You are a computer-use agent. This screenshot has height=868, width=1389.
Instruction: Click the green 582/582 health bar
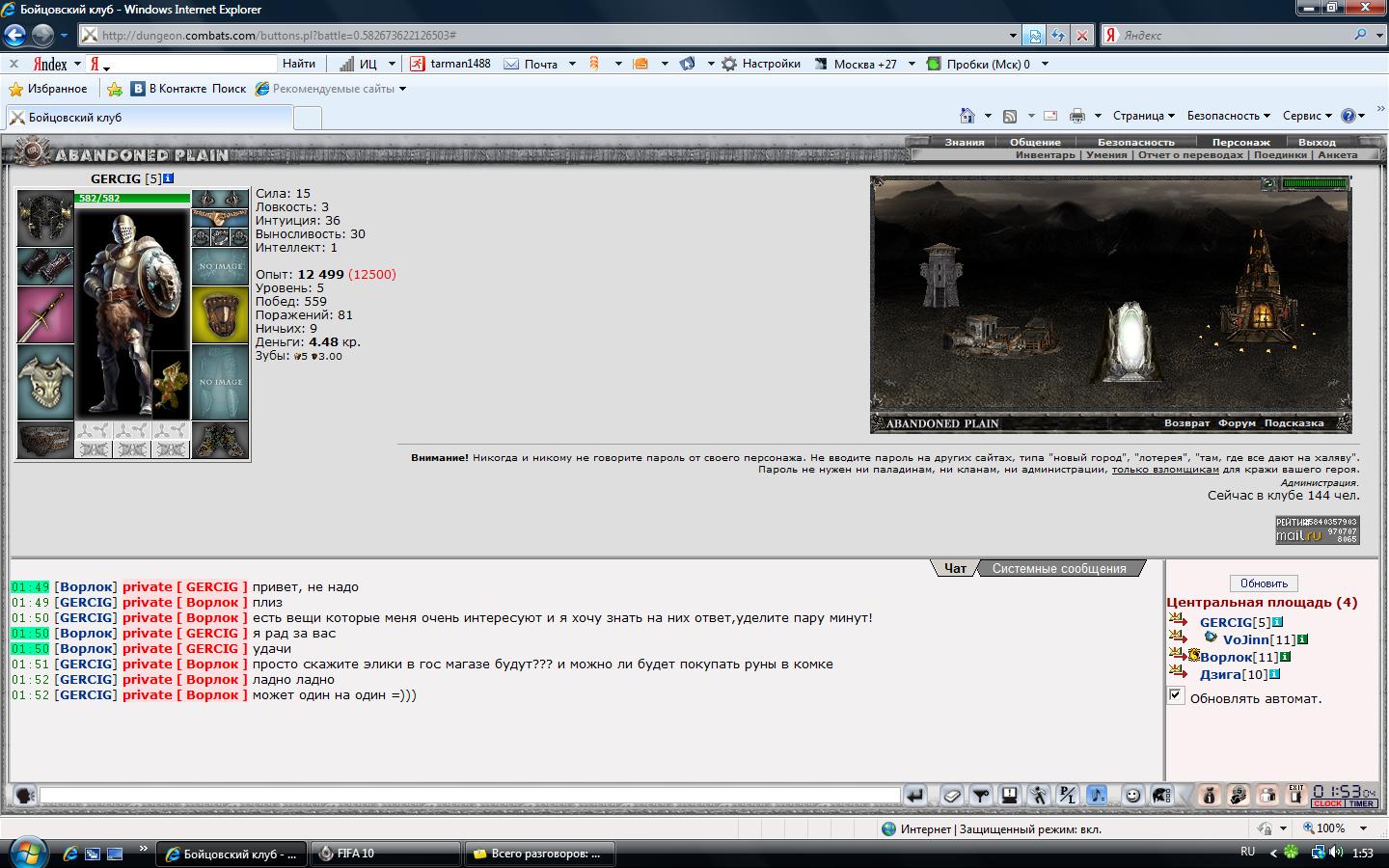pyautogui.click(x=133, y=198)
